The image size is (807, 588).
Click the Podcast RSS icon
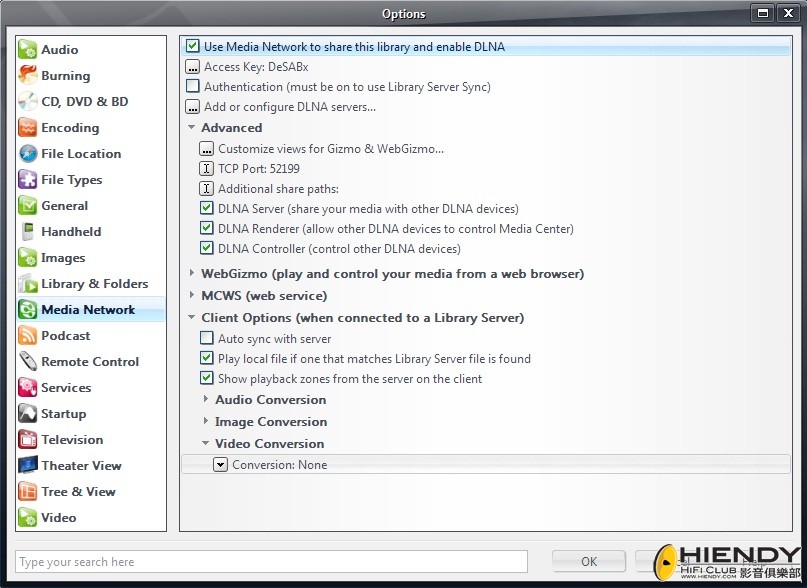[28, 335]
